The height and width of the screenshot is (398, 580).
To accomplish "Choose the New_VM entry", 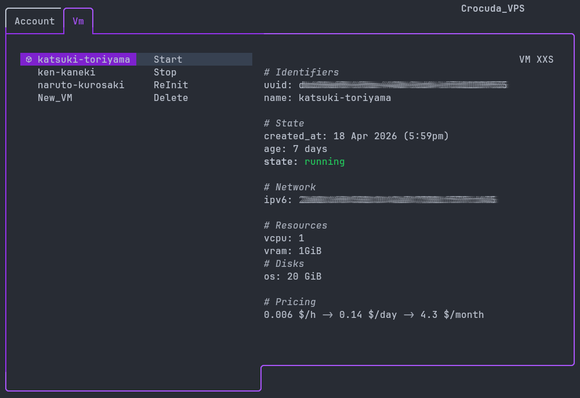I will click(55, 98).
